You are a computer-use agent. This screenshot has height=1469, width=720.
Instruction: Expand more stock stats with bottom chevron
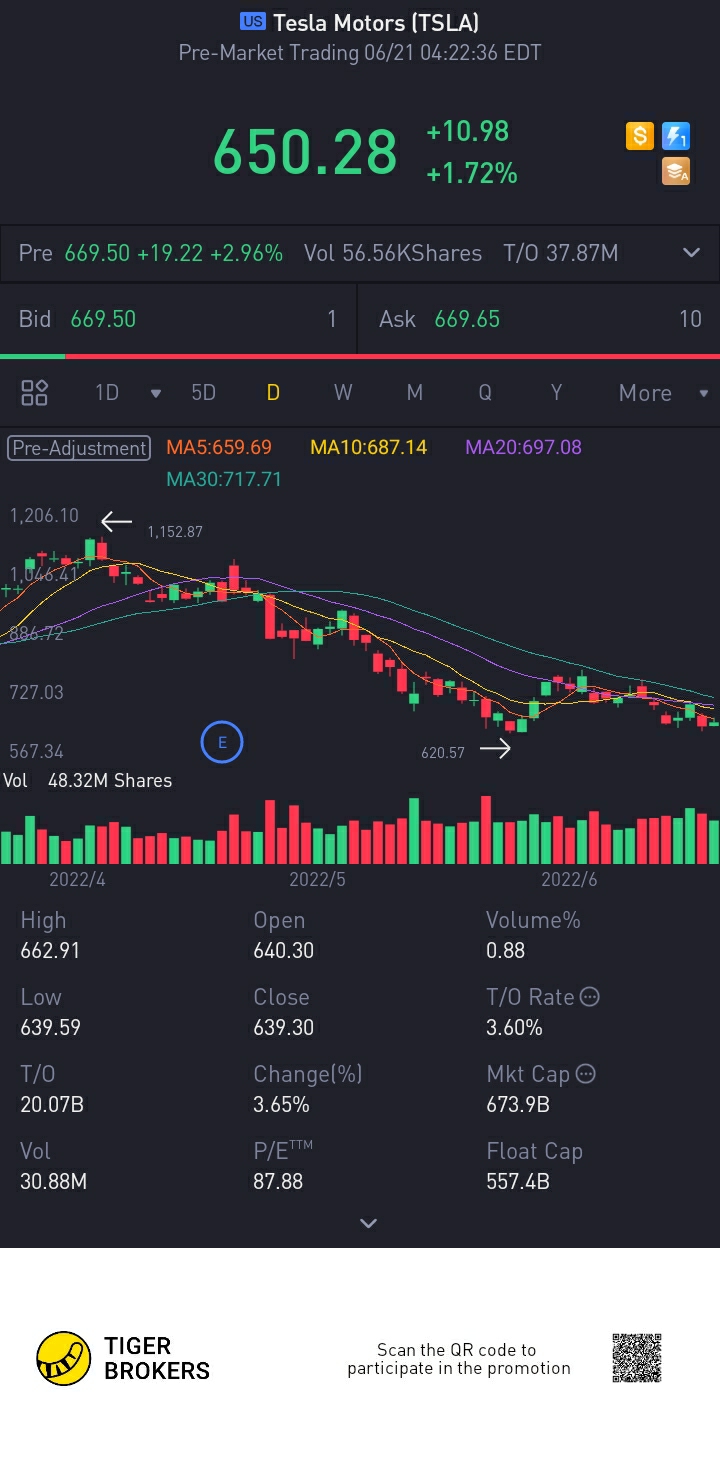coord(368,1223)
